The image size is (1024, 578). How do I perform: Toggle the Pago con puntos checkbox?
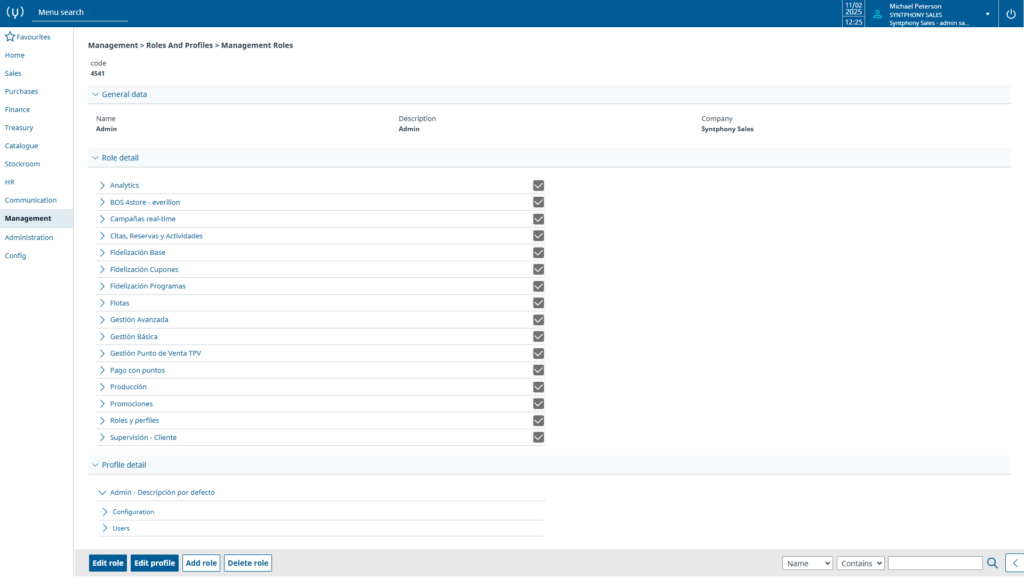tap(538, 370)
